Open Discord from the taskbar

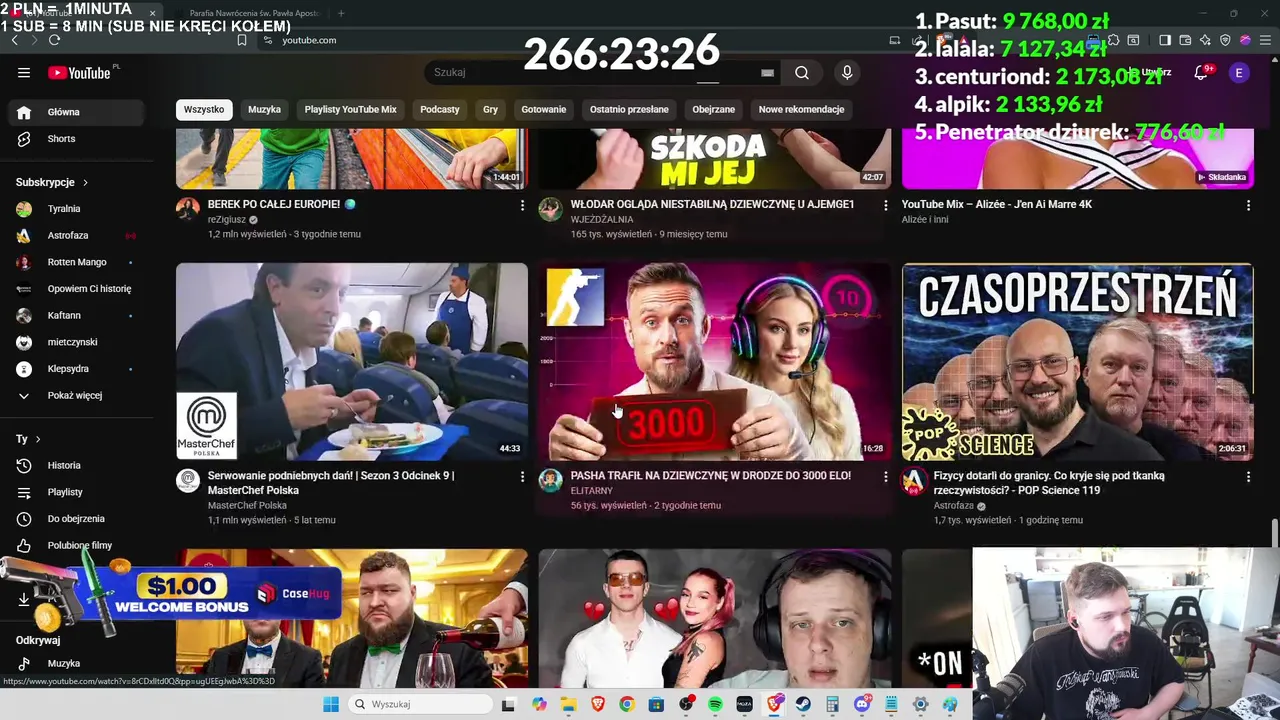(862, 704)
